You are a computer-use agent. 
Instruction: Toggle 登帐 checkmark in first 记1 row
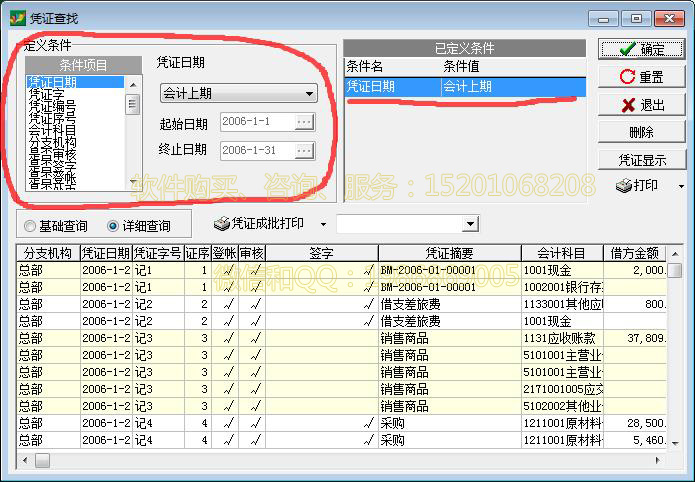click(x=226, y=270)
